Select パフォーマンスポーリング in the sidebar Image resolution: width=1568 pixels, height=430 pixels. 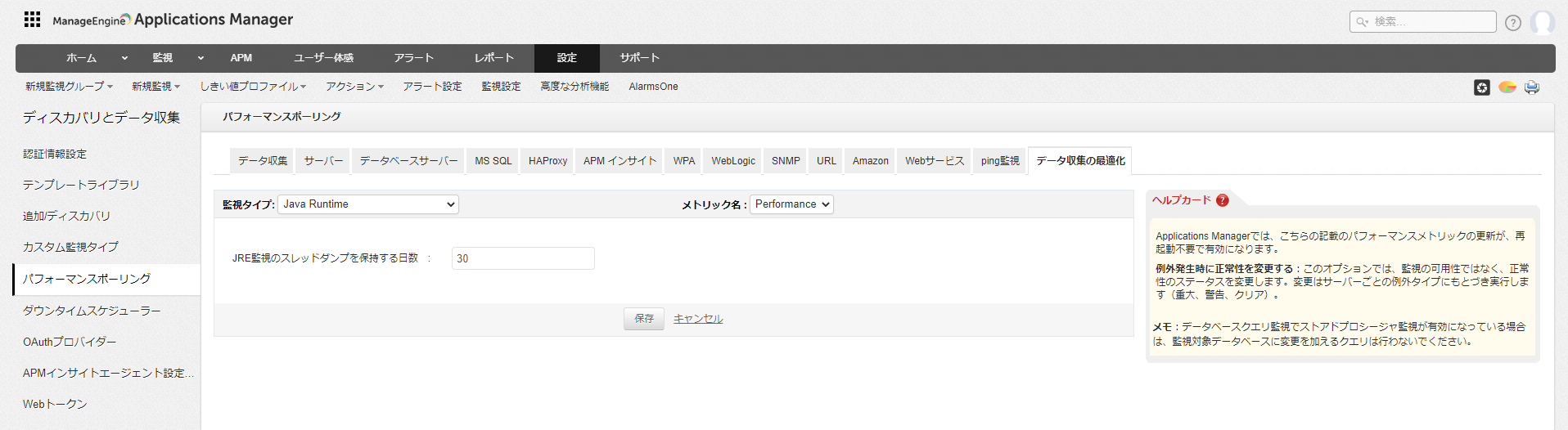107,280
